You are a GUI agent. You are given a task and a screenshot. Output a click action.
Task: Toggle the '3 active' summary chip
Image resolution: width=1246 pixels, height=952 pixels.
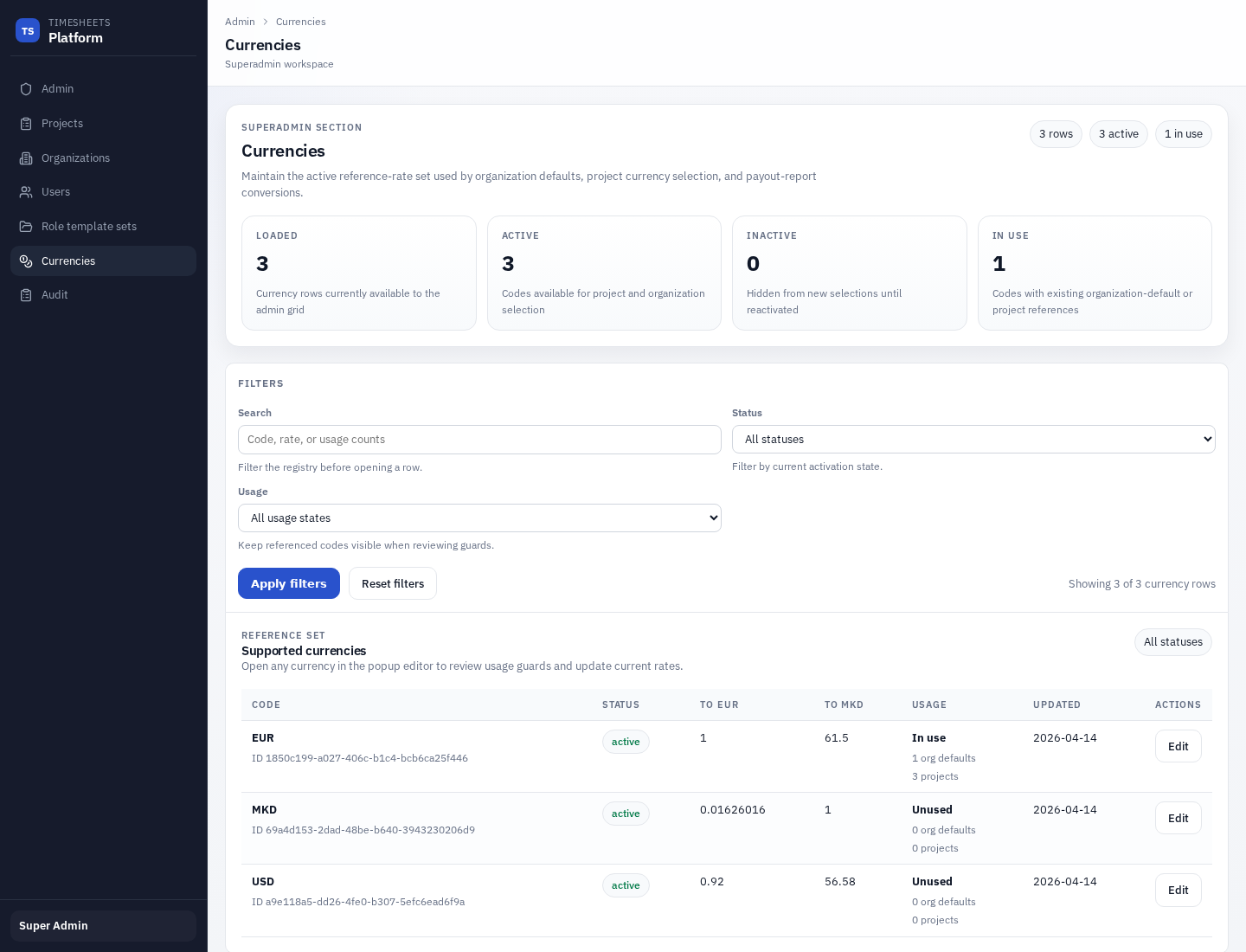[1119, 134]
